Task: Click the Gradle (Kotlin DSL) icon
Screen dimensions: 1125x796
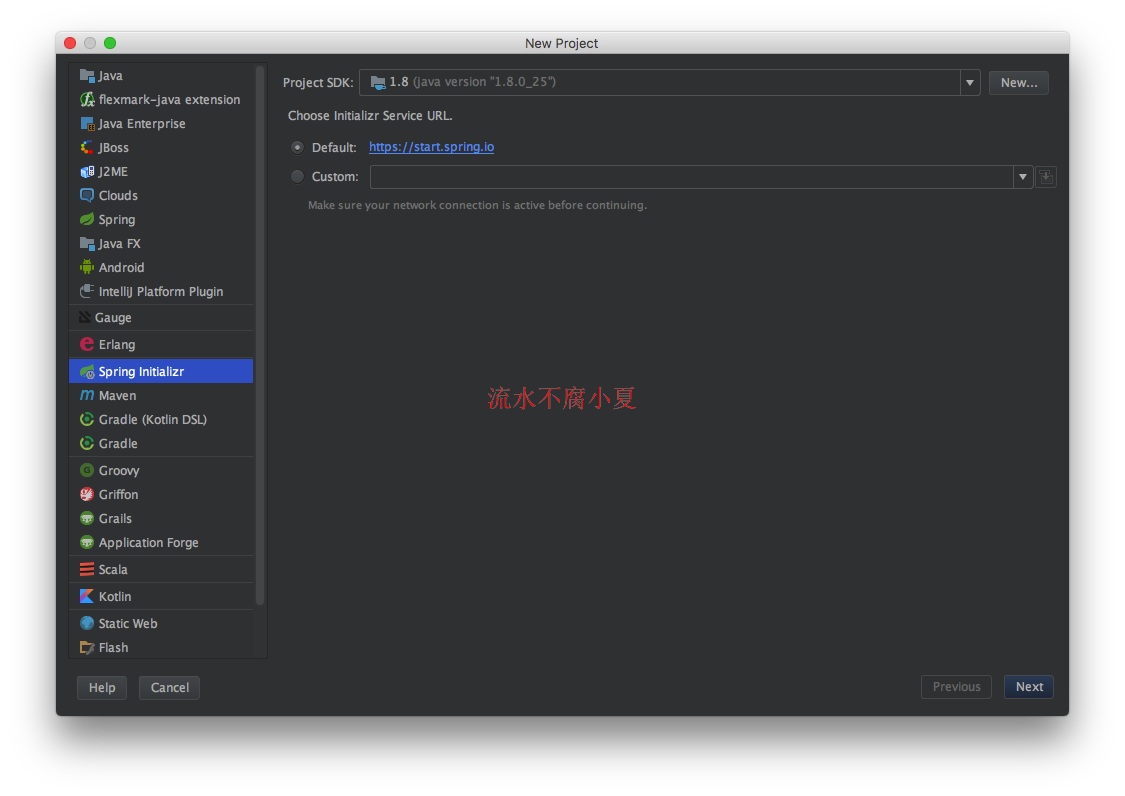Action: tap(87, 419)
